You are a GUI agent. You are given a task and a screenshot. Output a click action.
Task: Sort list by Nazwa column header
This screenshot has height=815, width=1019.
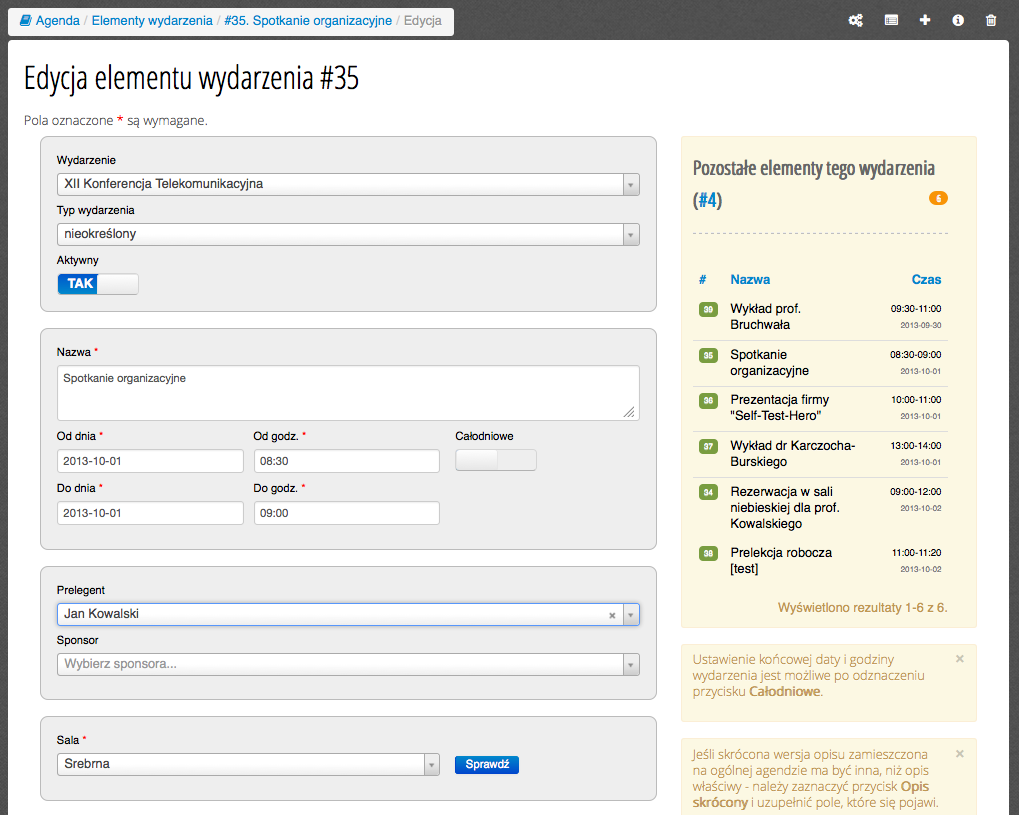(x=750, y=279)
